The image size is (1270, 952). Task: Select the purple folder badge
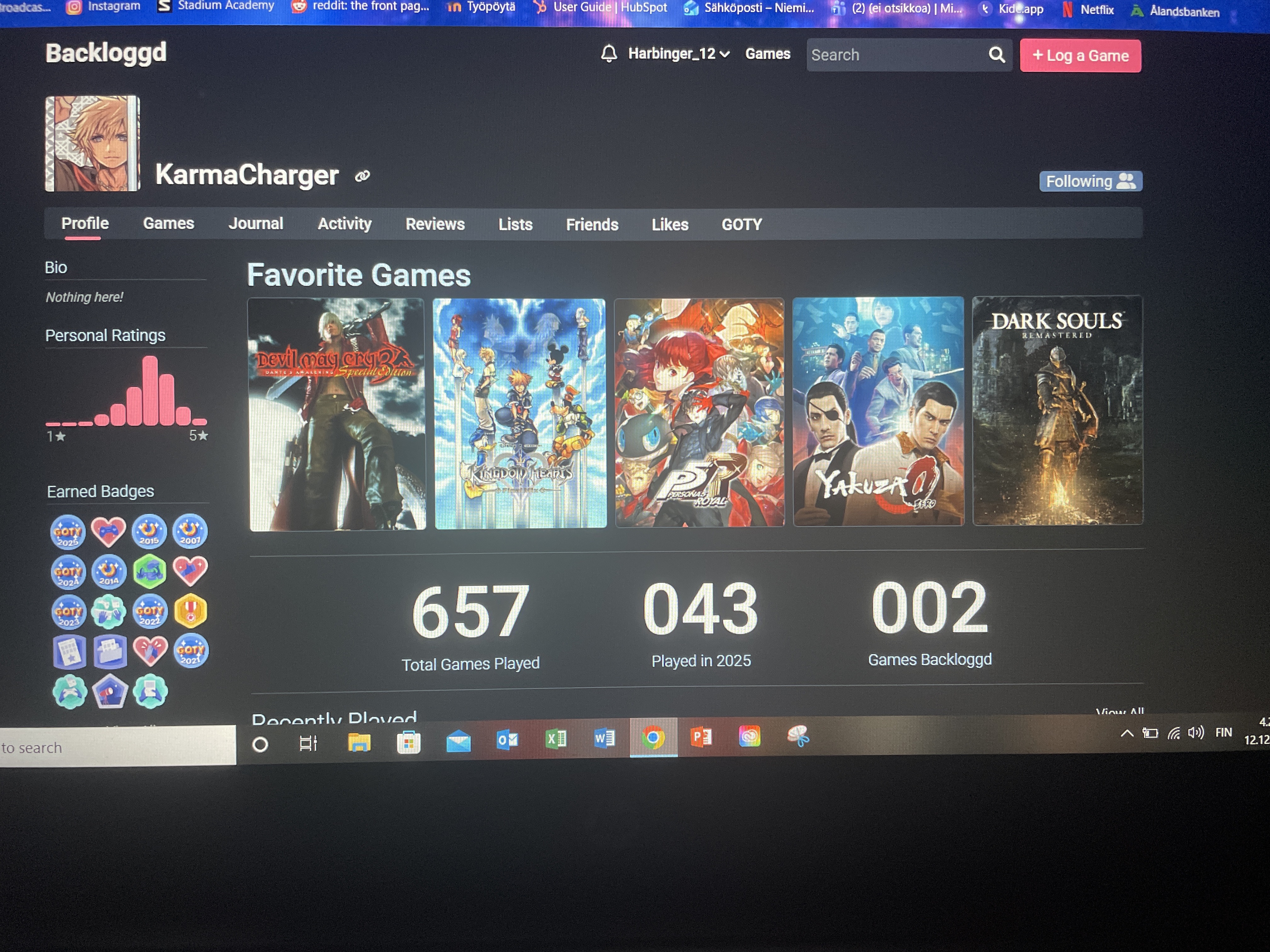110,652
